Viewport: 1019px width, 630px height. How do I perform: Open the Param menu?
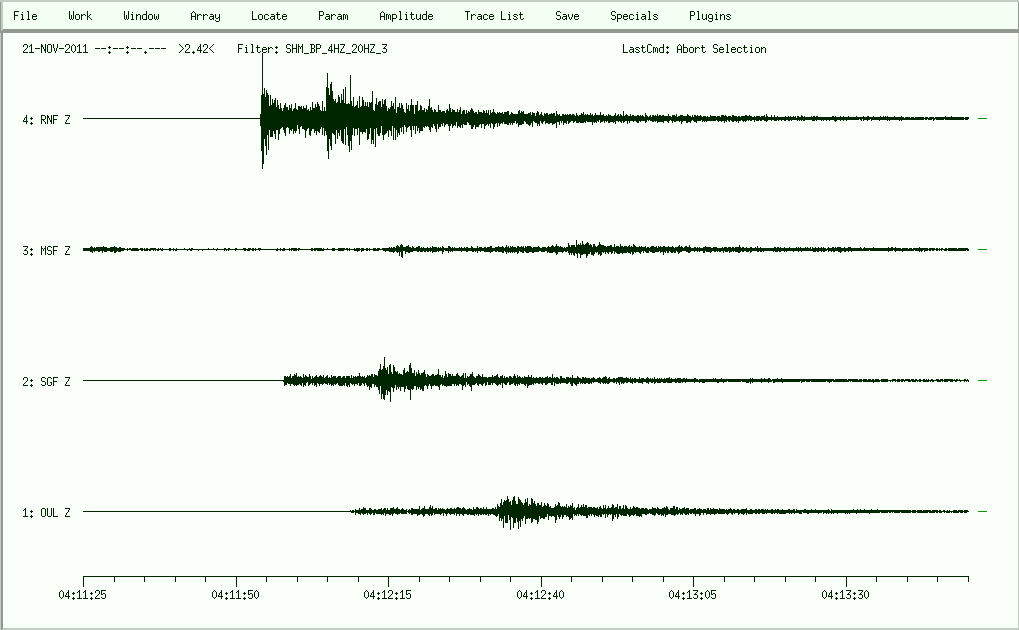coord(333,16)
